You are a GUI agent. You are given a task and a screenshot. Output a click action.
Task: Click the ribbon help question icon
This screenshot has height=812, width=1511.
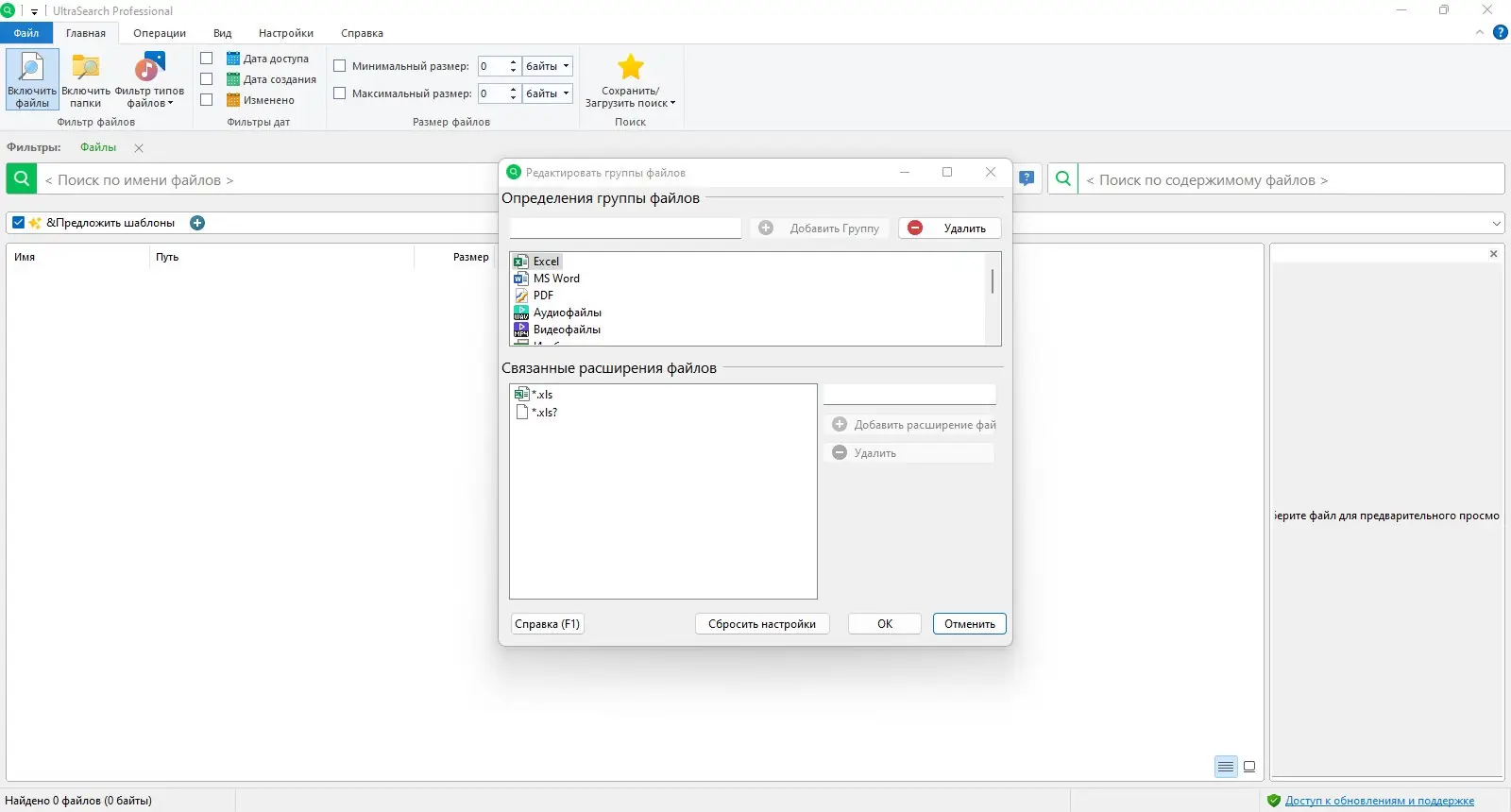click(1500, 32)
